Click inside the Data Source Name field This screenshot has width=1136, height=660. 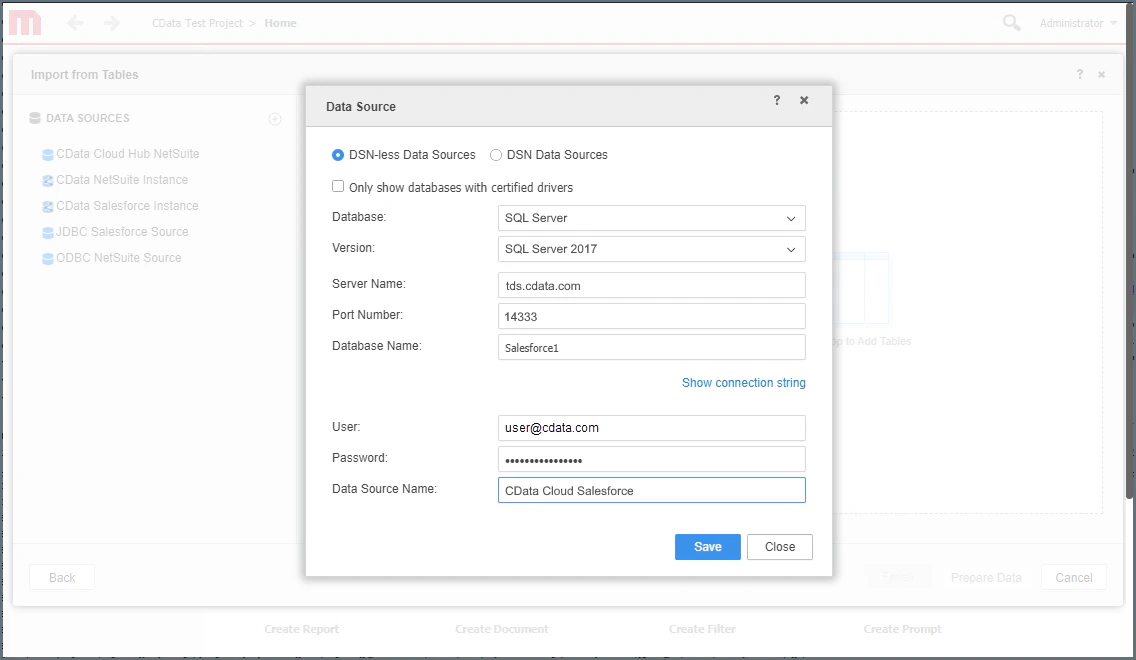pos(651,490)
